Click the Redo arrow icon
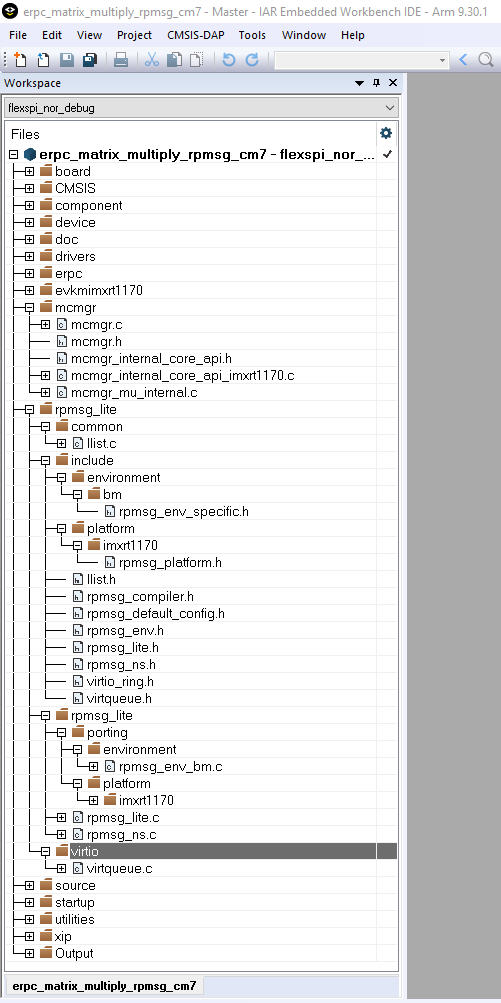Image resolution: width=501 pixels, height=1003 pixels. [x=252, y=60]
